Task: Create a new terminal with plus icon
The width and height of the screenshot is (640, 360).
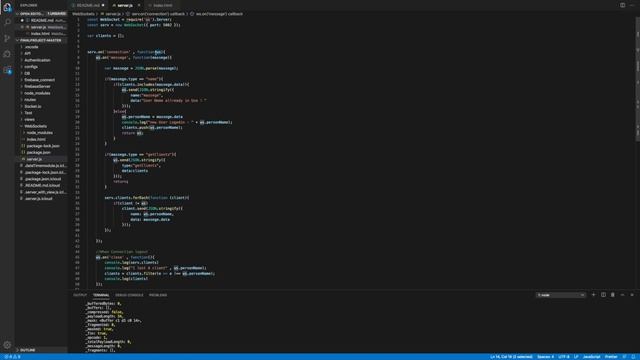Action: 593,295
